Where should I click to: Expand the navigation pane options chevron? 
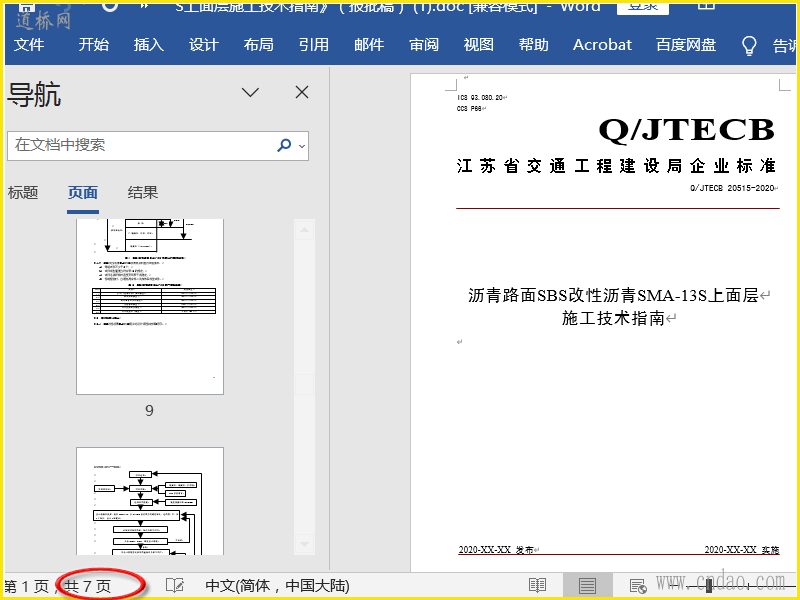pyautogui.click(x=250, y=92)
